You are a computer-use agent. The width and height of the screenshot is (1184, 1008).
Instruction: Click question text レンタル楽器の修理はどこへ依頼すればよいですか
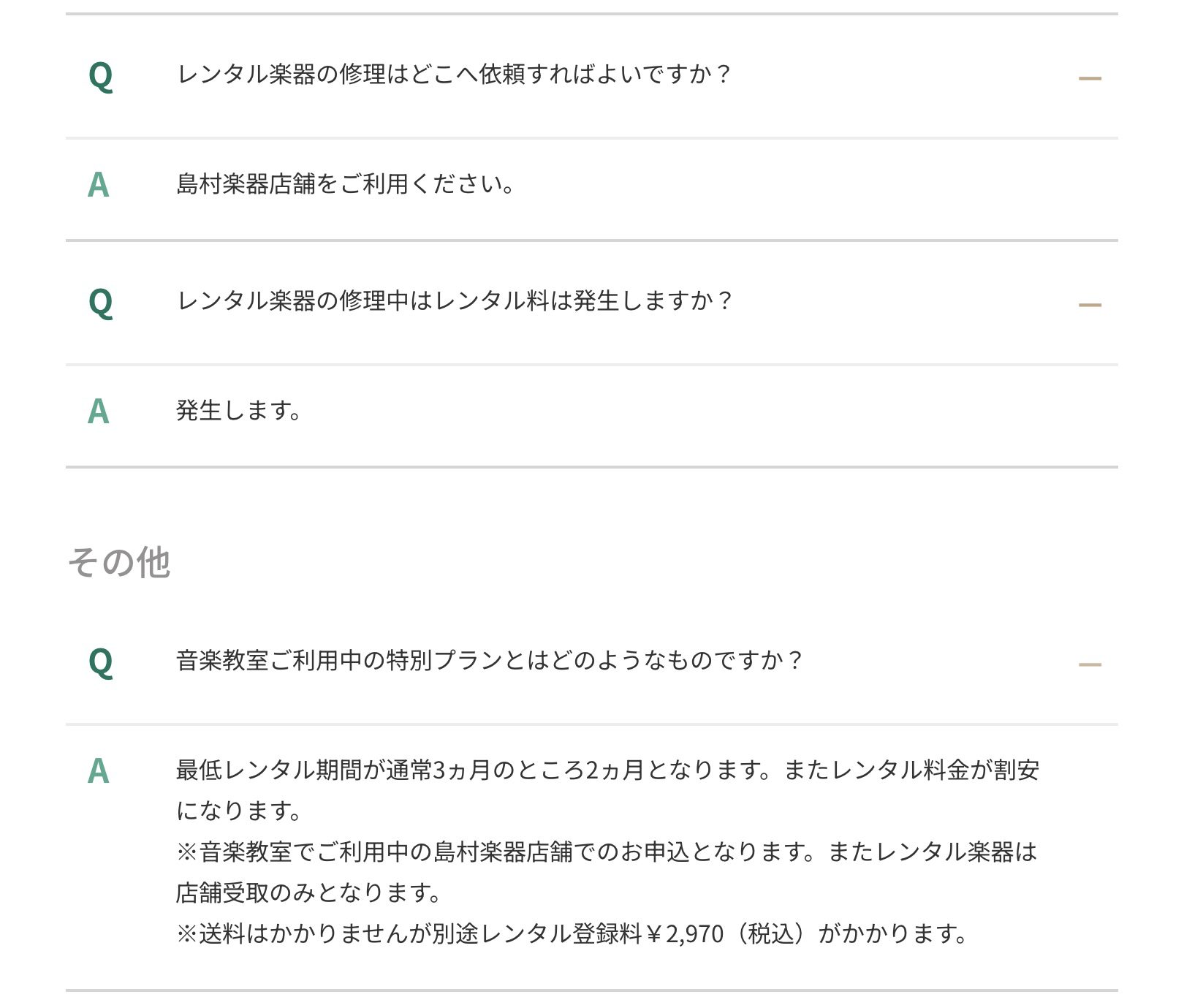tap(453, 75)
